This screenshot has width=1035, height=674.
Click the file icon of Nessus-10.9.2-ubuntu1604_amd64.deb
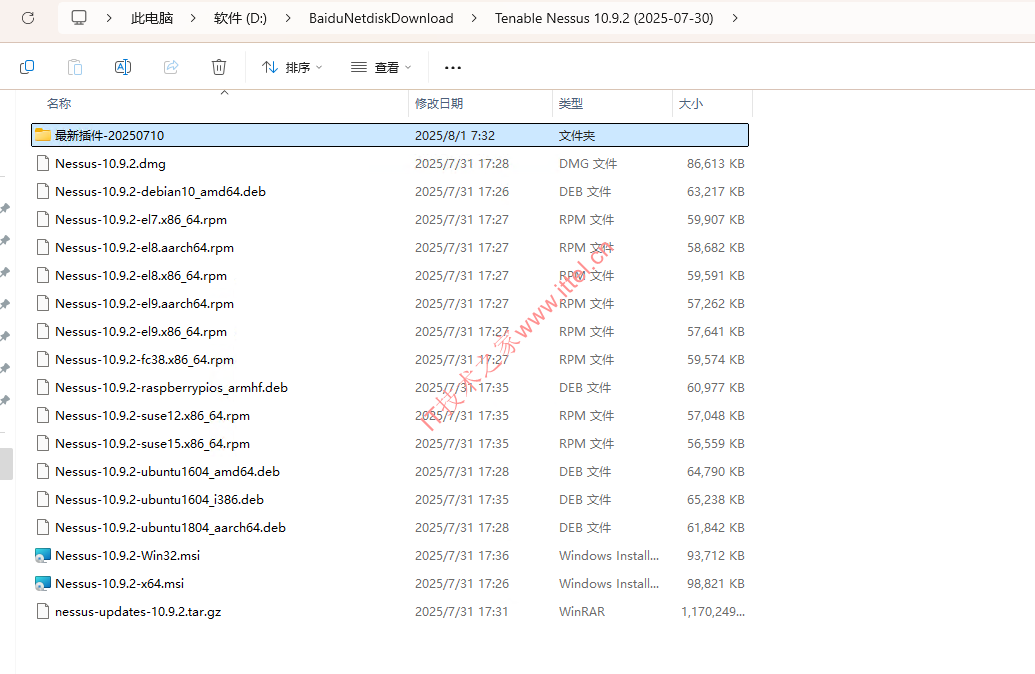pos(43,472)
